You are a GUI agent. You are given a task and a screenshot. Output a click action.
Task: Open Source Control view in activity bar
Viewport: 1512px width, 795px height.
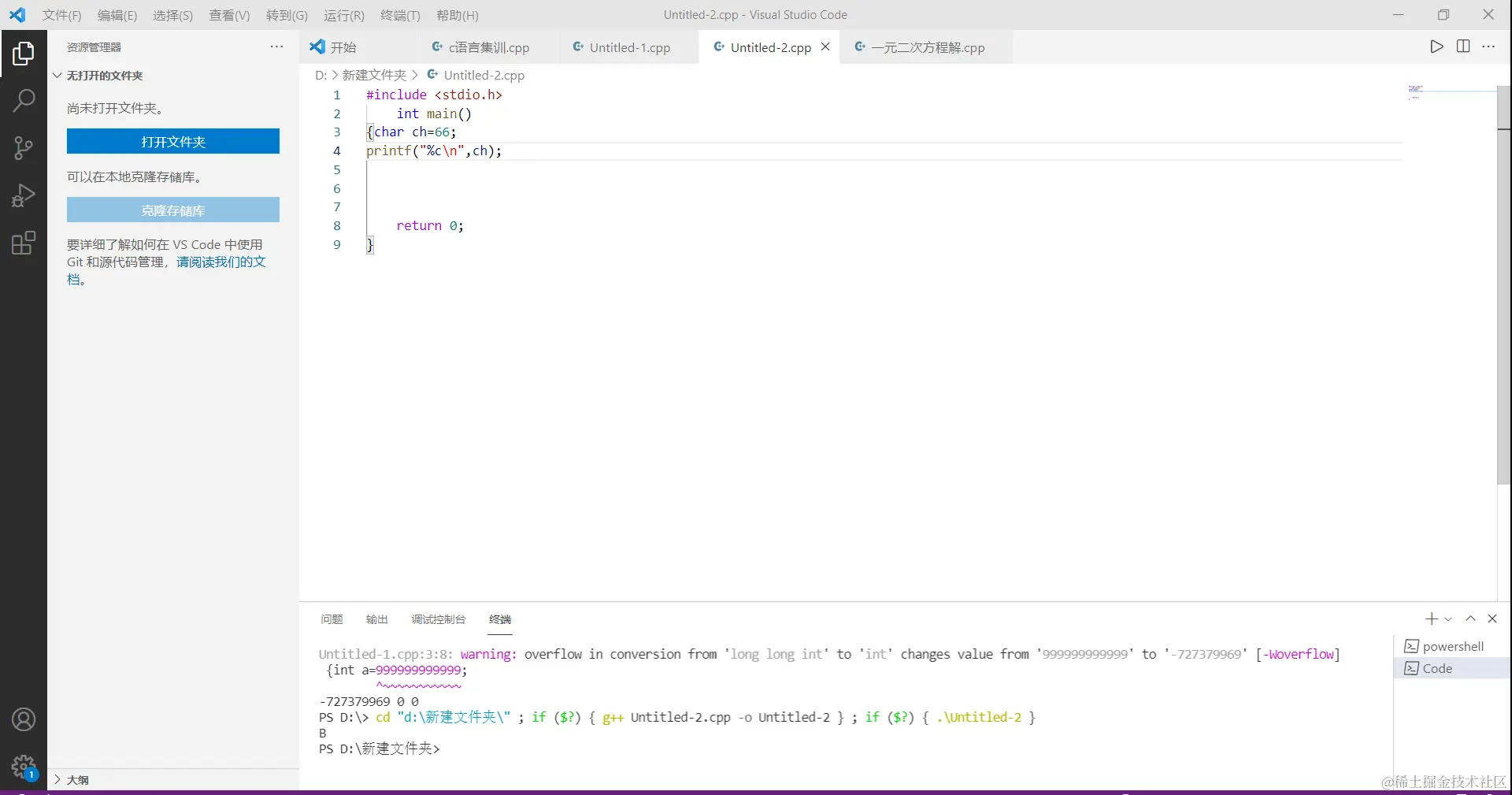pos(24,147)
